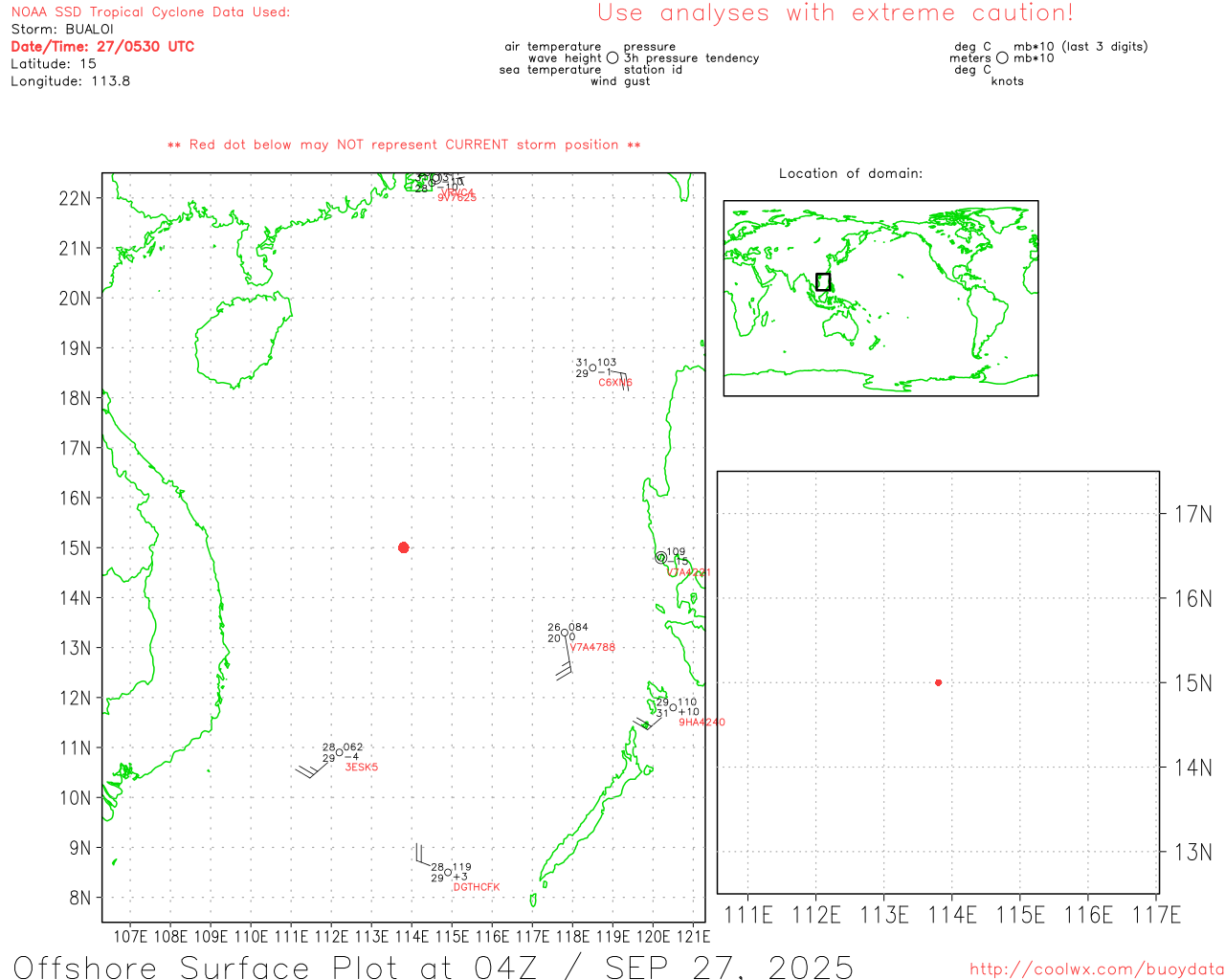Click the 'Date/Time: 27/0530 UTC' text

102,46
